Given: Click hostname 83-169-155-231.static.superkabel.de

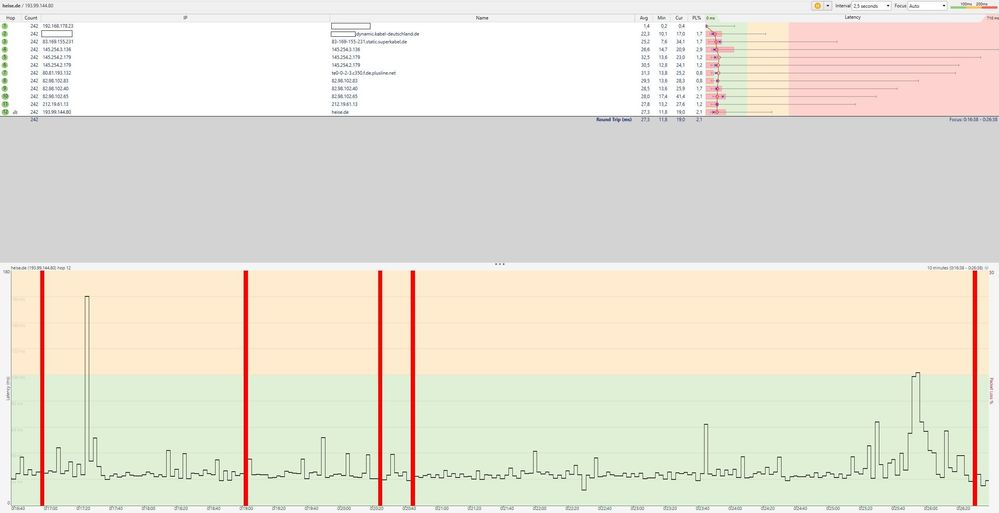Looking at the screenshot, I should coord(369,41).
